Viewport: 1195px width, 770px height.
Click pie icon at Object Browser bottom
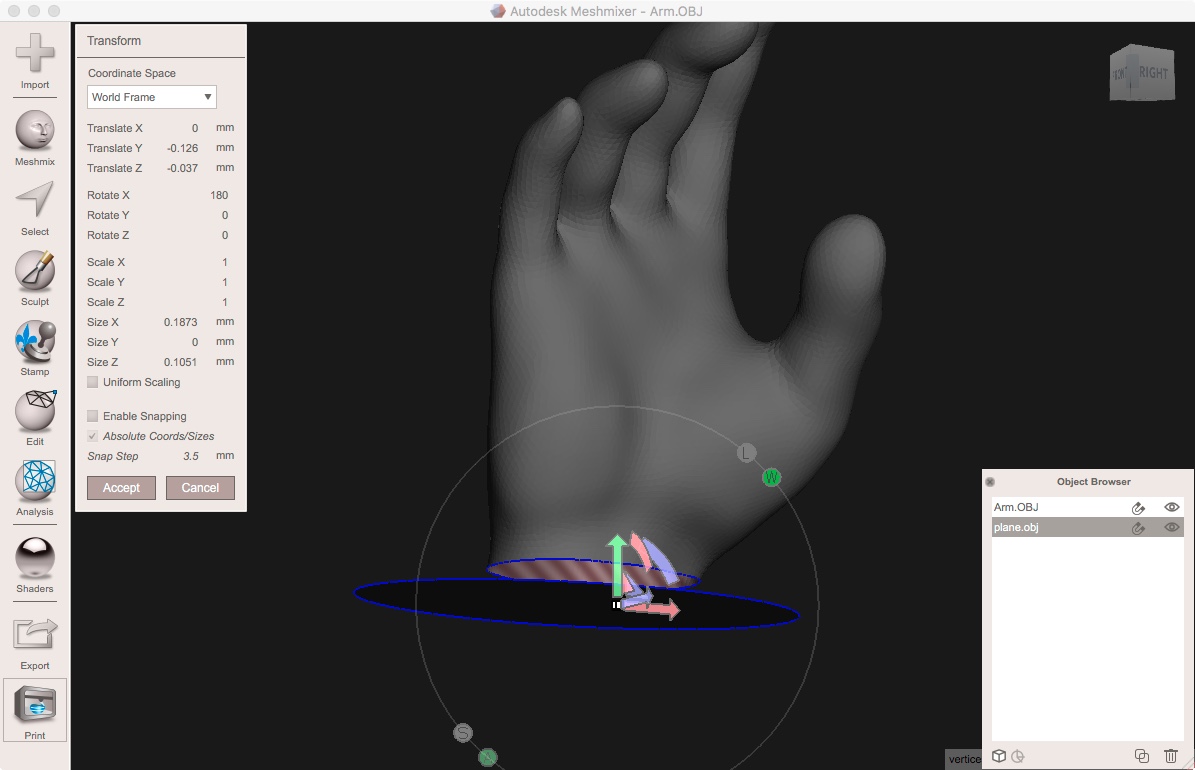(x=1018, y=756)
